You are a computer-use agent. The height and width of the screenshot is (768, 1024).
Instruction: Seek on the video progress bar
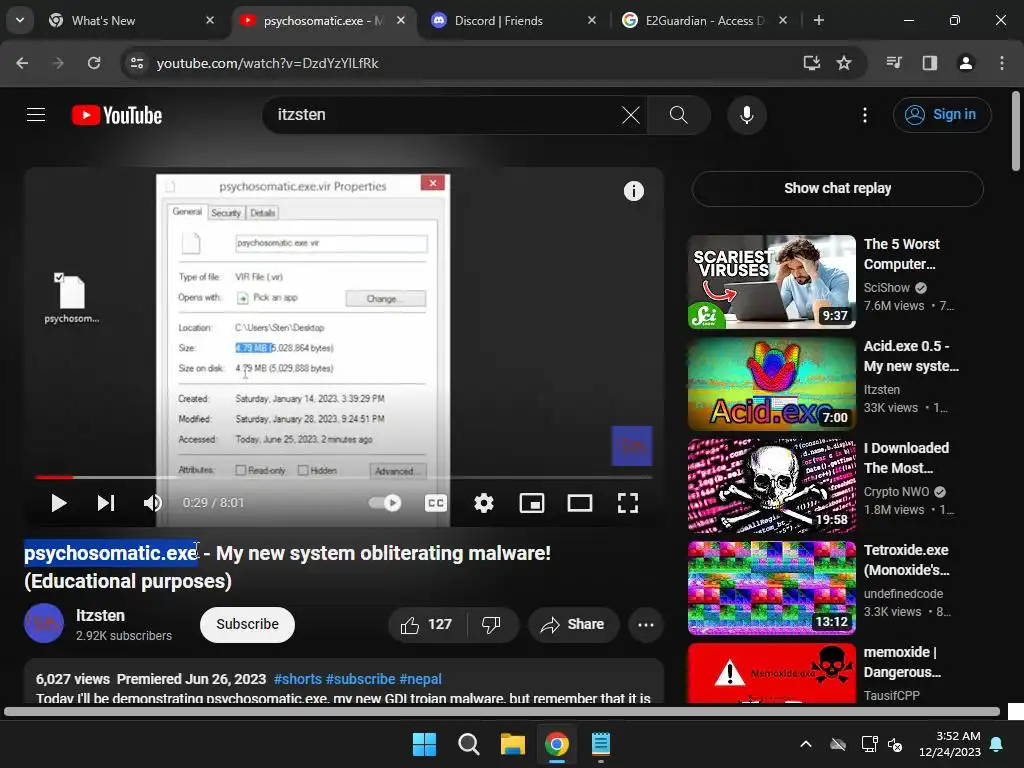344,477
